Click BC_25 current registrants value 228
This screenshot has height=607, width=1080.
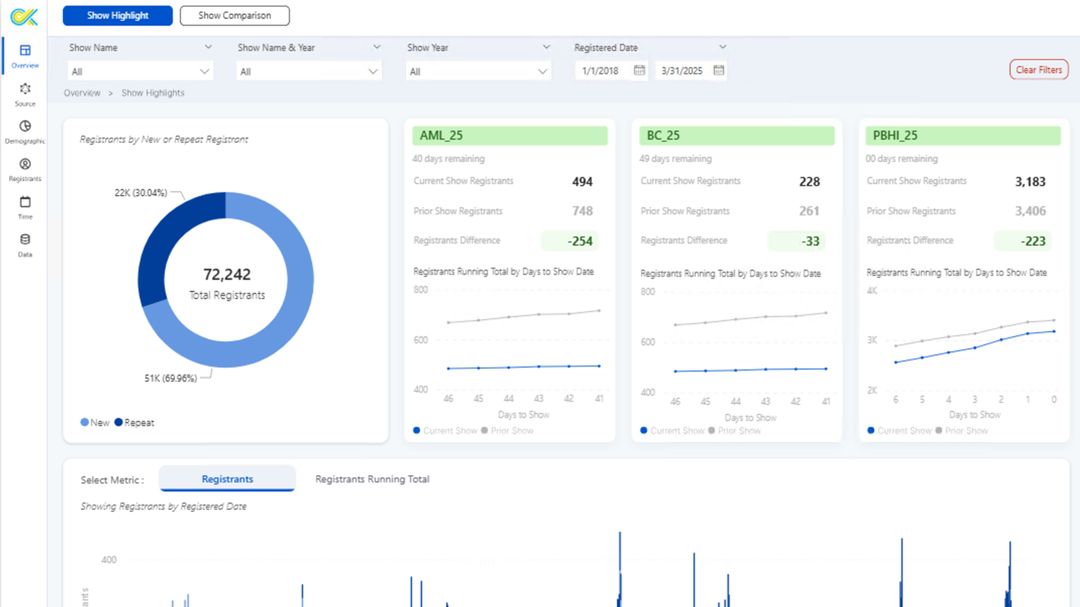click(x=809, y=182)
